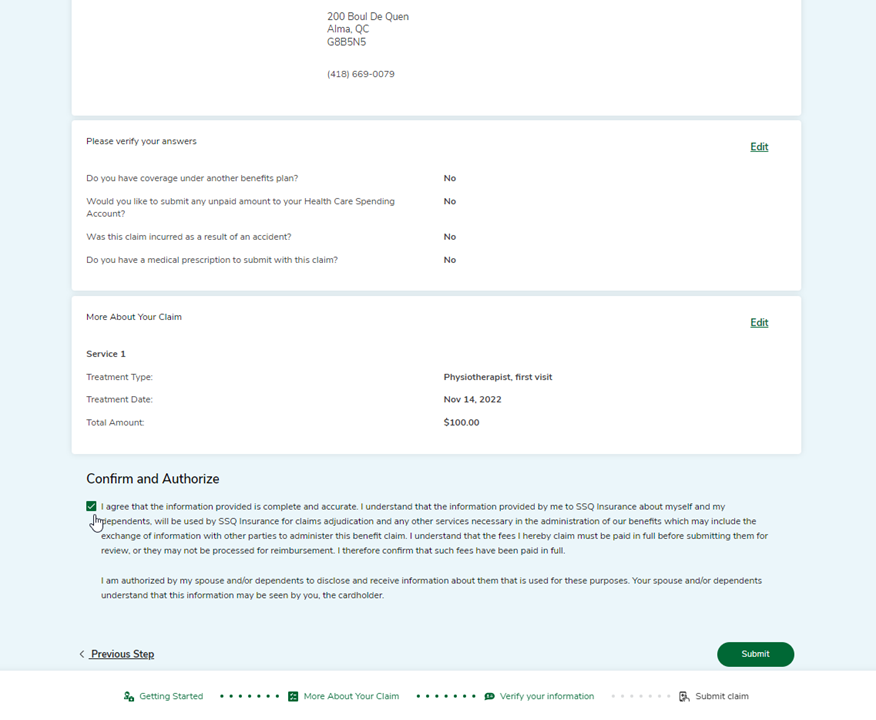Click the back chevron beside Previous Step
This screenshot has height=720, width=876.
[82, 654]
